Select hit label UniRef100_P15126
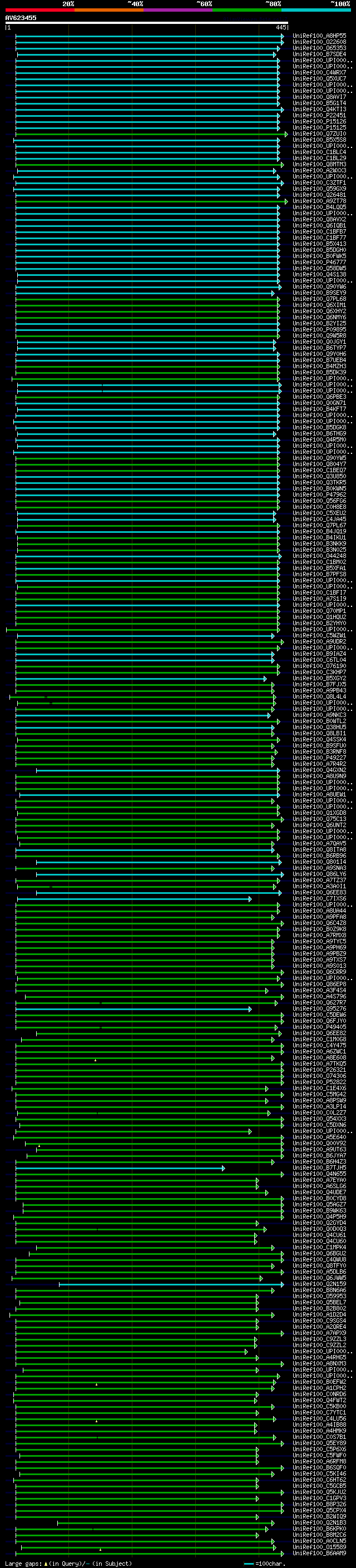This screenshot has height=1568, width=356. [319, 122]
